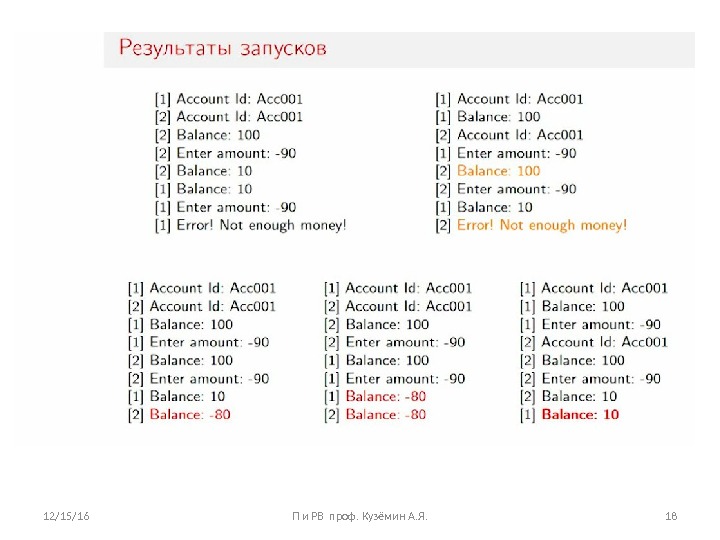Click the orange "Error! Not enough money!" text
Image resolution: width=720 pixels, height=540 pixels.
[x=542, y=225]
